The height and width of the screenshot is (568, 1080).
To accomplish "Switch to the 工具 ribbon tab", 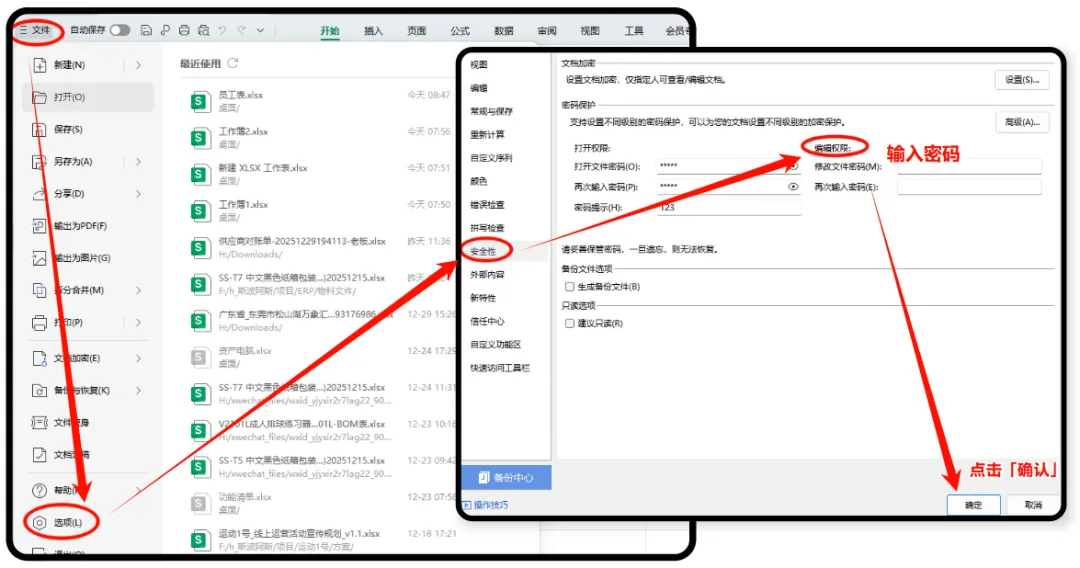I will (x=634, y=31).
